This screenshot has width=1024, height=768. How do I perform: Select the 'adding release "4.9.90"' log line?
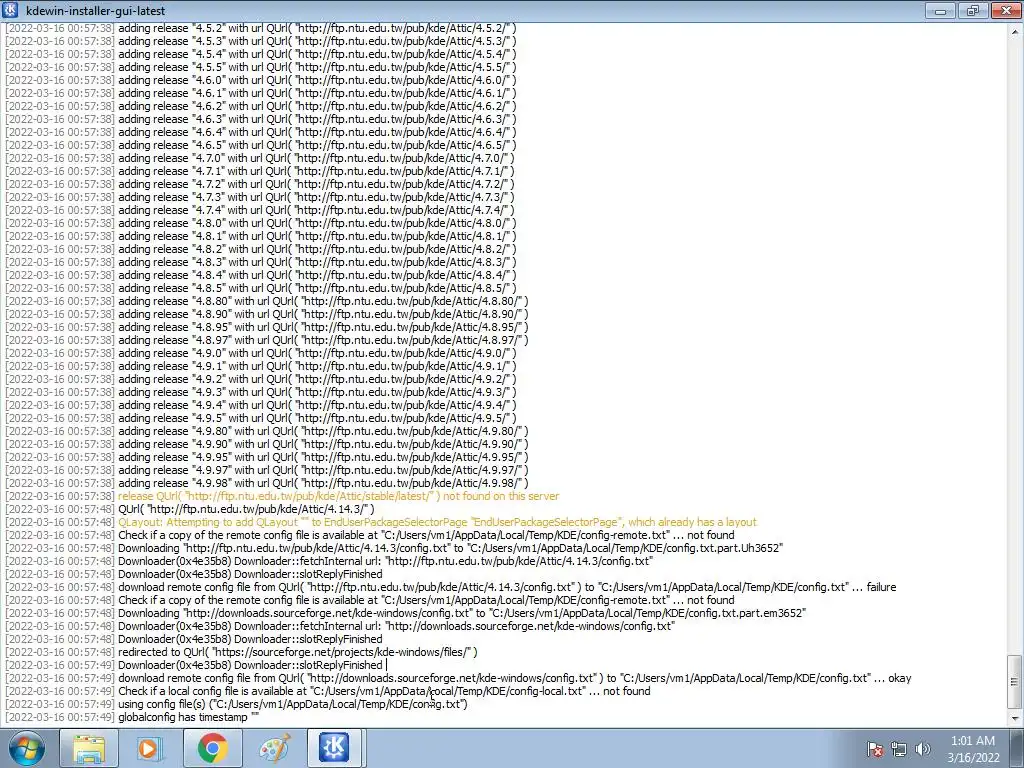(267, 444)
